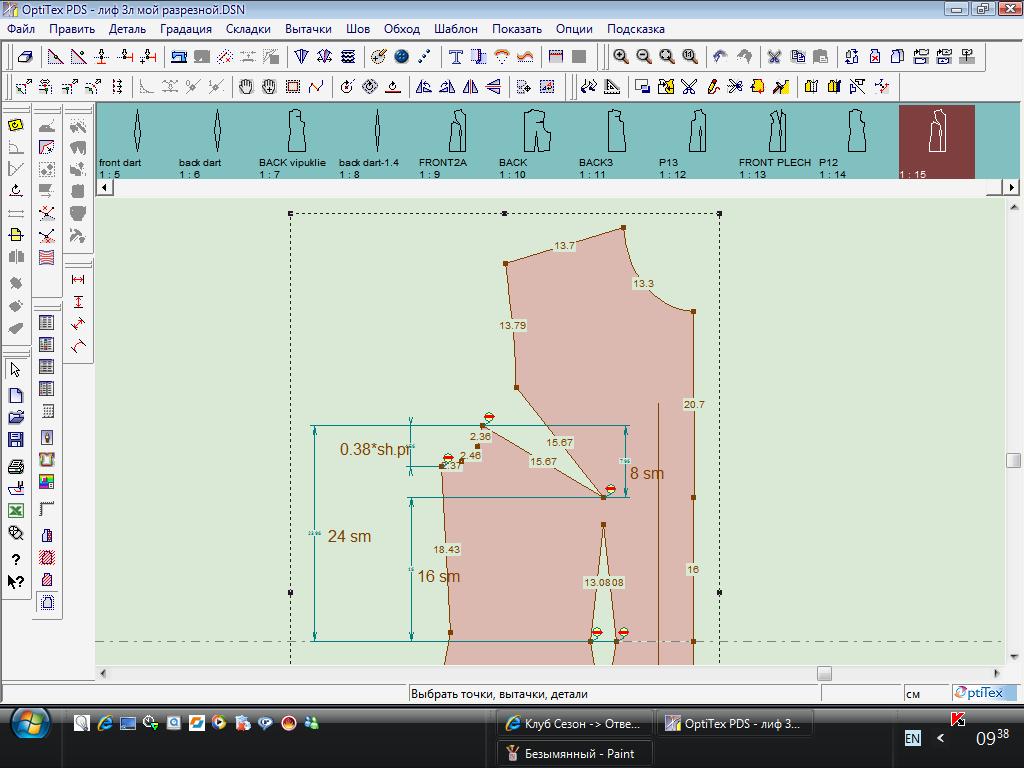
Task: Open the Градация menu
Action: point(186,29)
